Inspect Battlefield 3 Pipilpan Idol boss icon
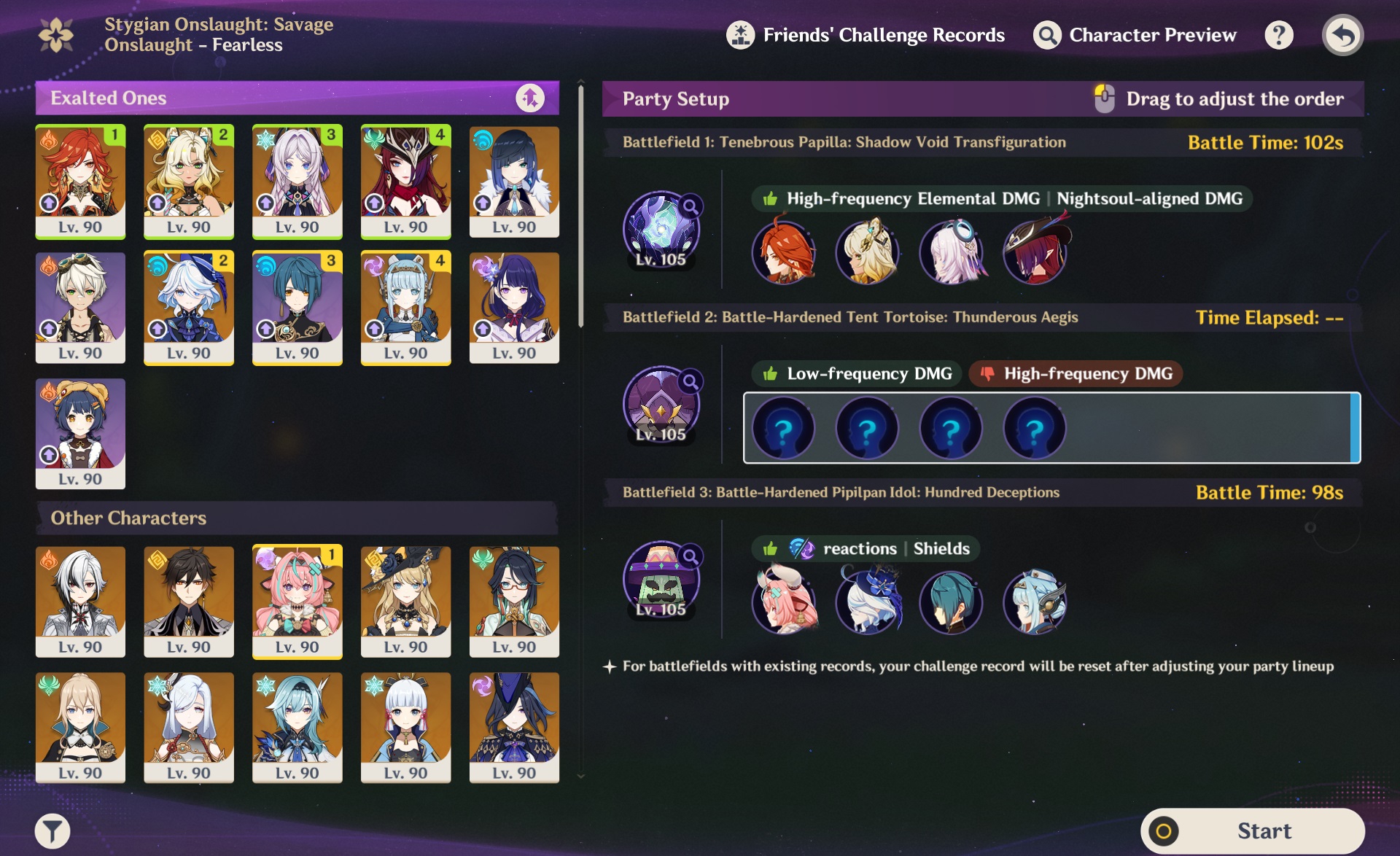The image size is (1400, 856). point(661,580)
